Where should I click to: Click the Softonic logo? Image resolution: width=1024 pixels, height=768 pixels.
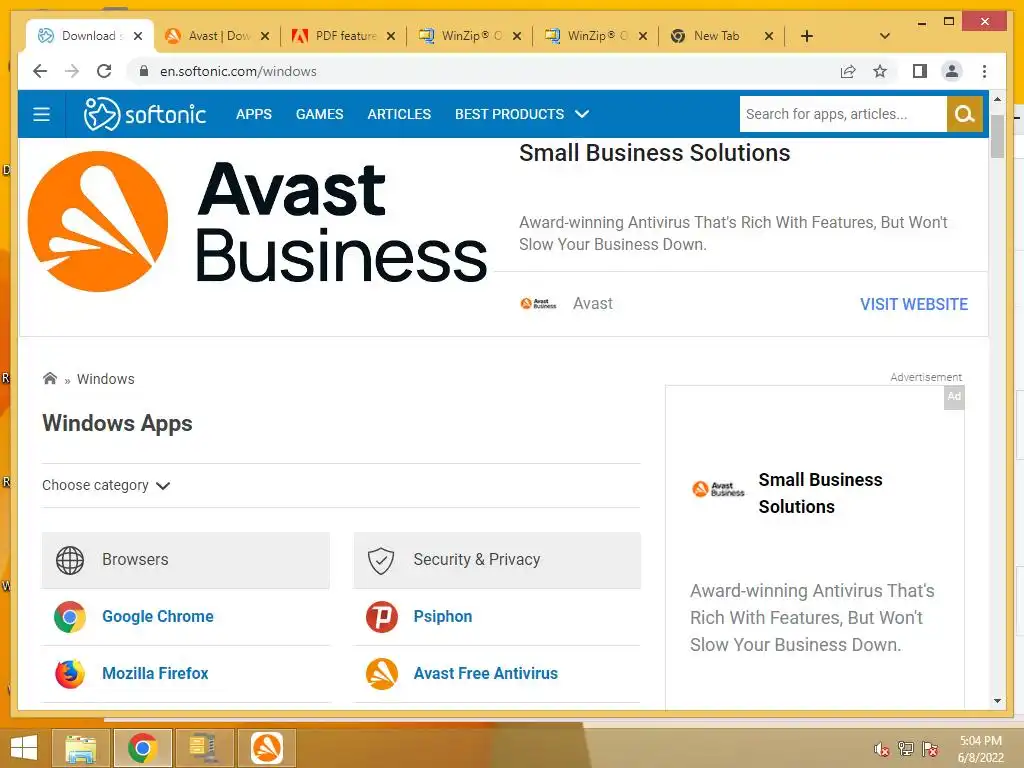pos(145,114)
